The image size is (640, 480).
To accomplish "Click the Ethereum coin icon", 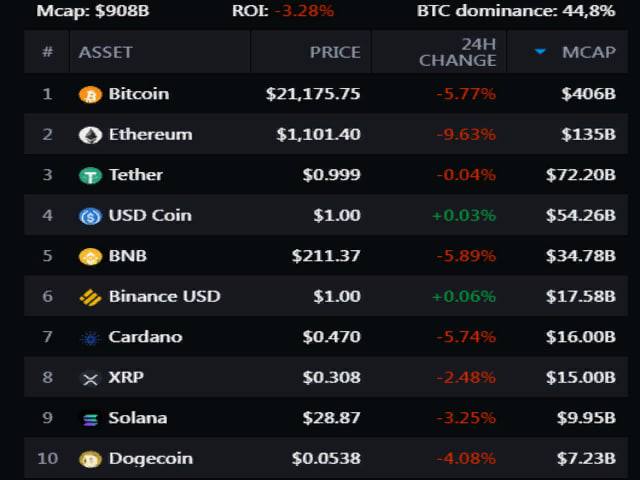I will [x=90, y=135].
